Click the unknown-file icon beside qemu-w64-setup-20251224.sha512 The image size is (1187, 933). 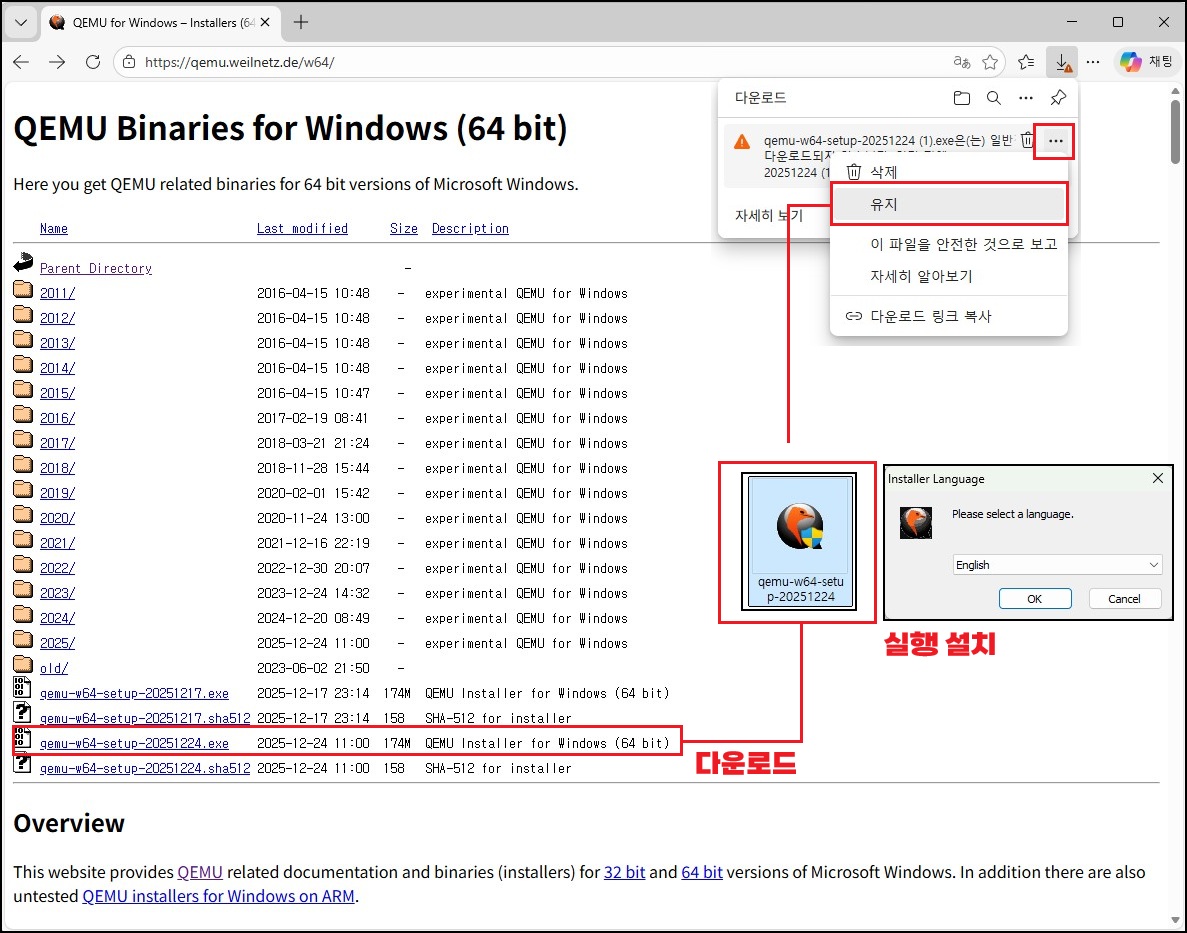22,764
